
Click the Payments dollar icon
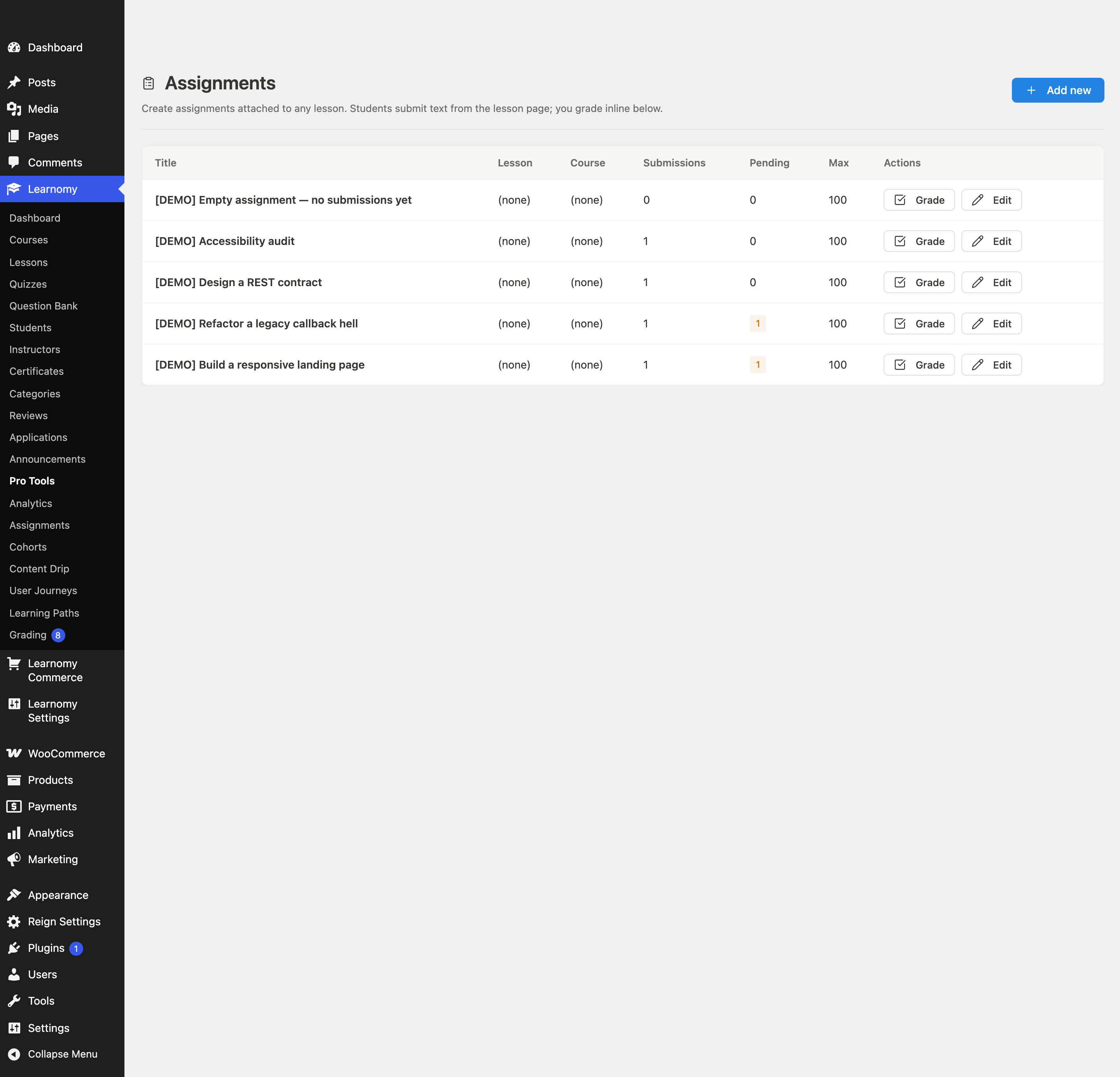14,806
